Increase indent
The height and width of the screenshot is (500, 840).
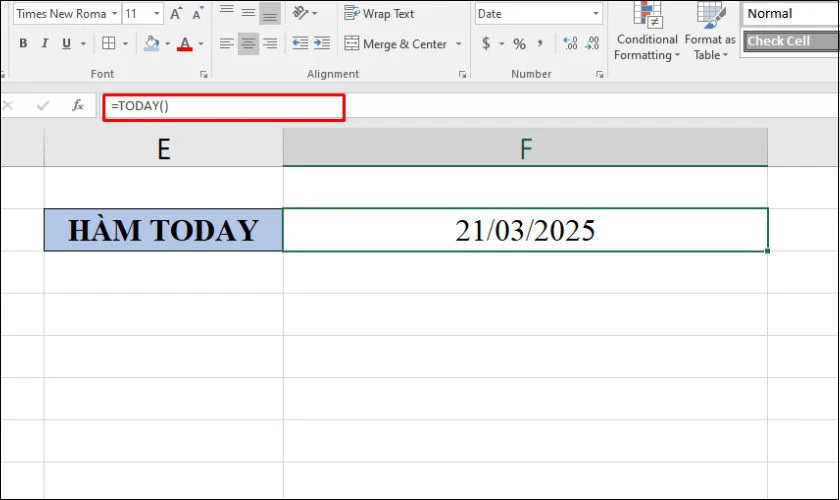coord(322,43)
